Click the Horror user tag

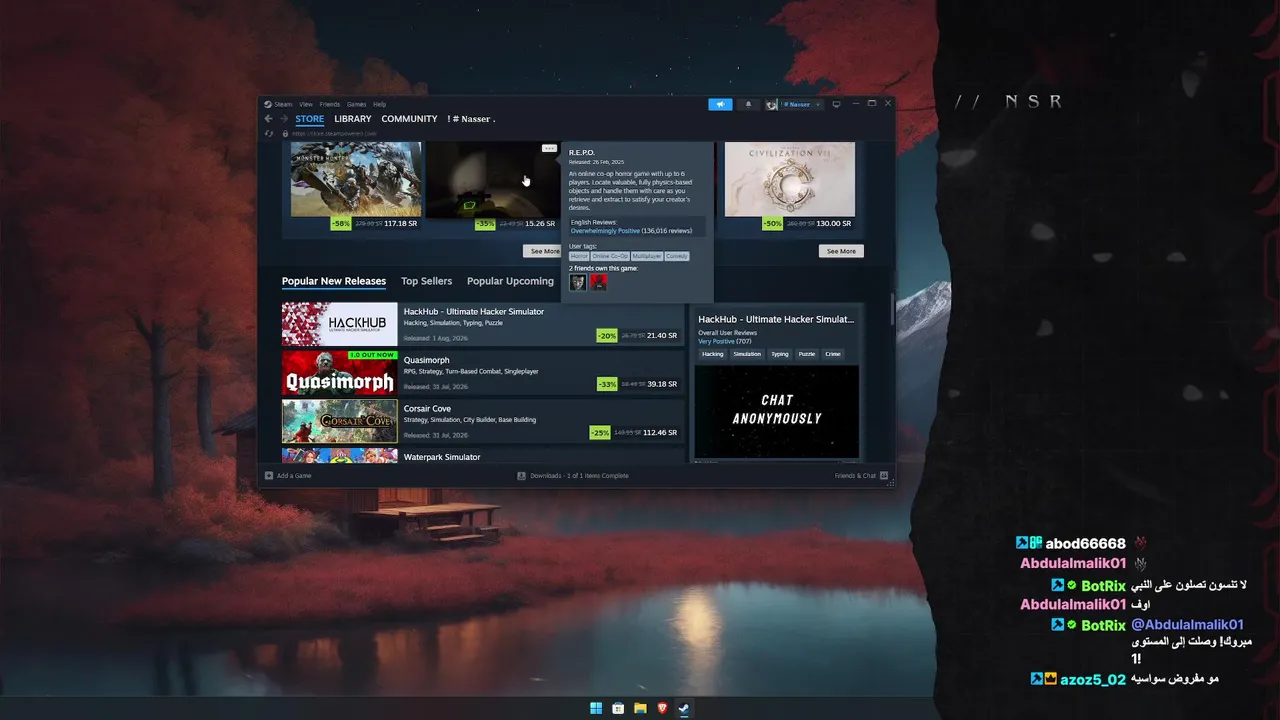(579, 256)
